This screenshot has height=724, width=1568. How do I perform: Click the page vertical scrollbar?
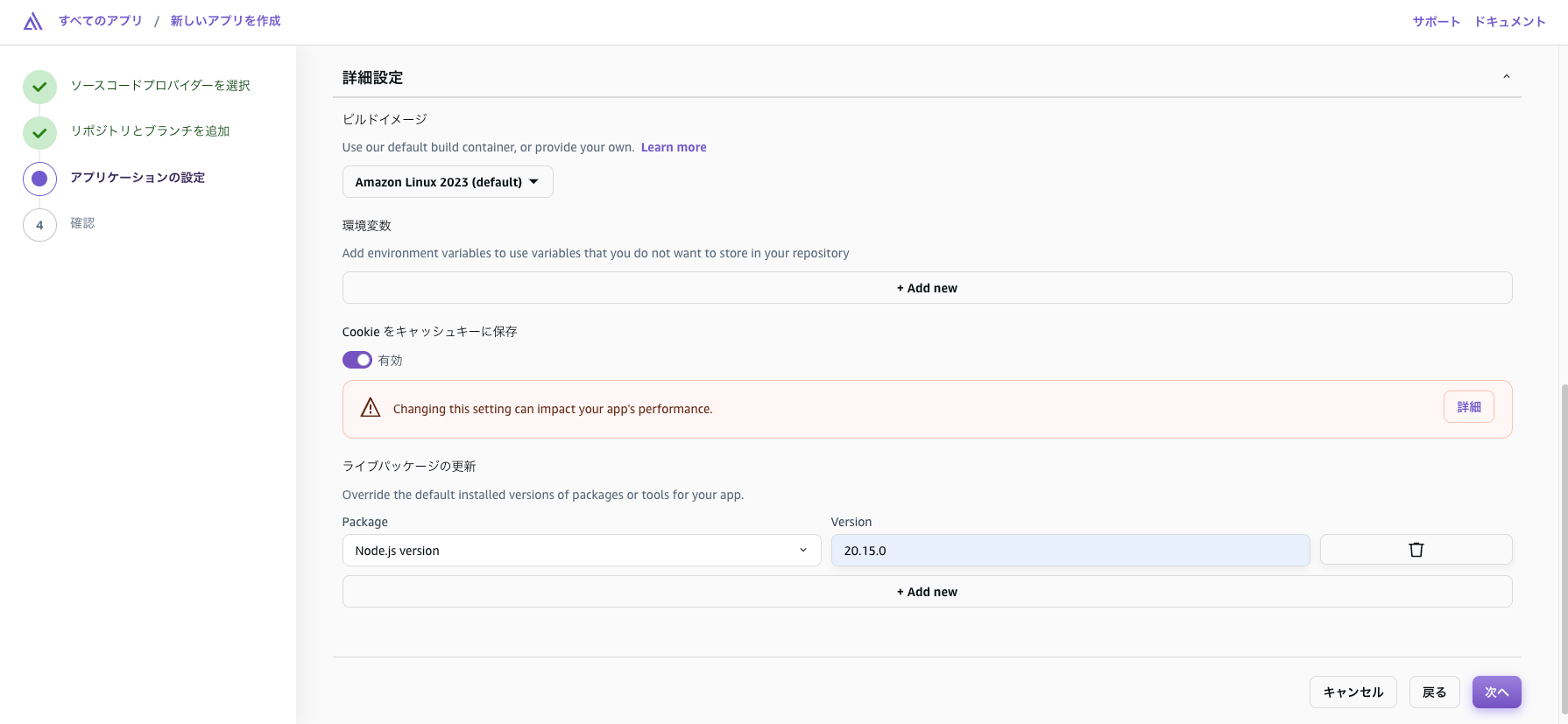[x=1563, y=543]
